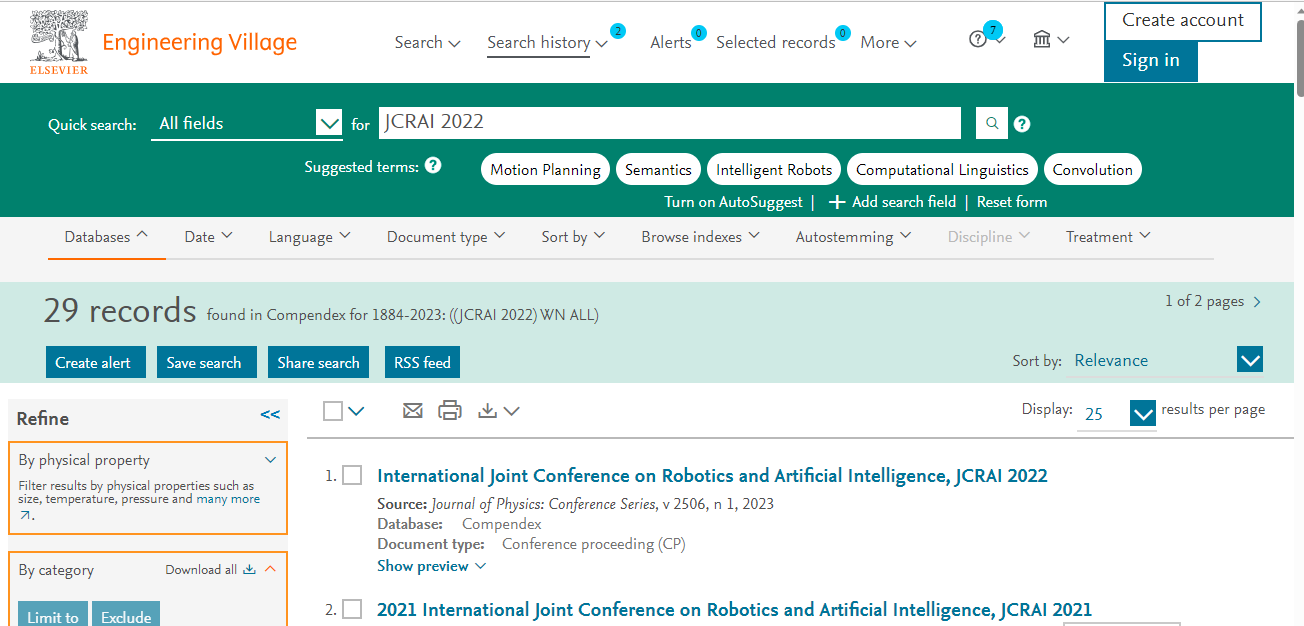This screenshot has height=626, width=1304.
Task: Select the Databases tab
Action: 106,237
